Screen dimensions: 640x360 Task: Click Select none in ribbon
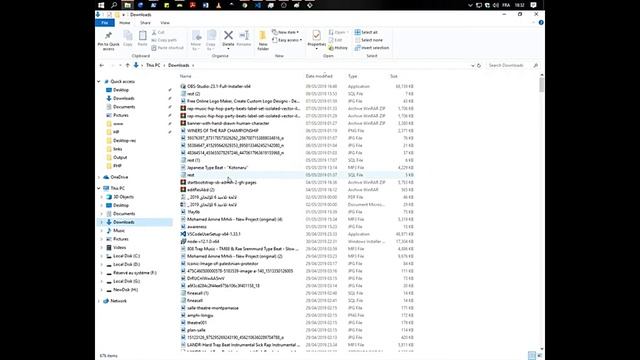pyautogui.click(x=369, y=40)
